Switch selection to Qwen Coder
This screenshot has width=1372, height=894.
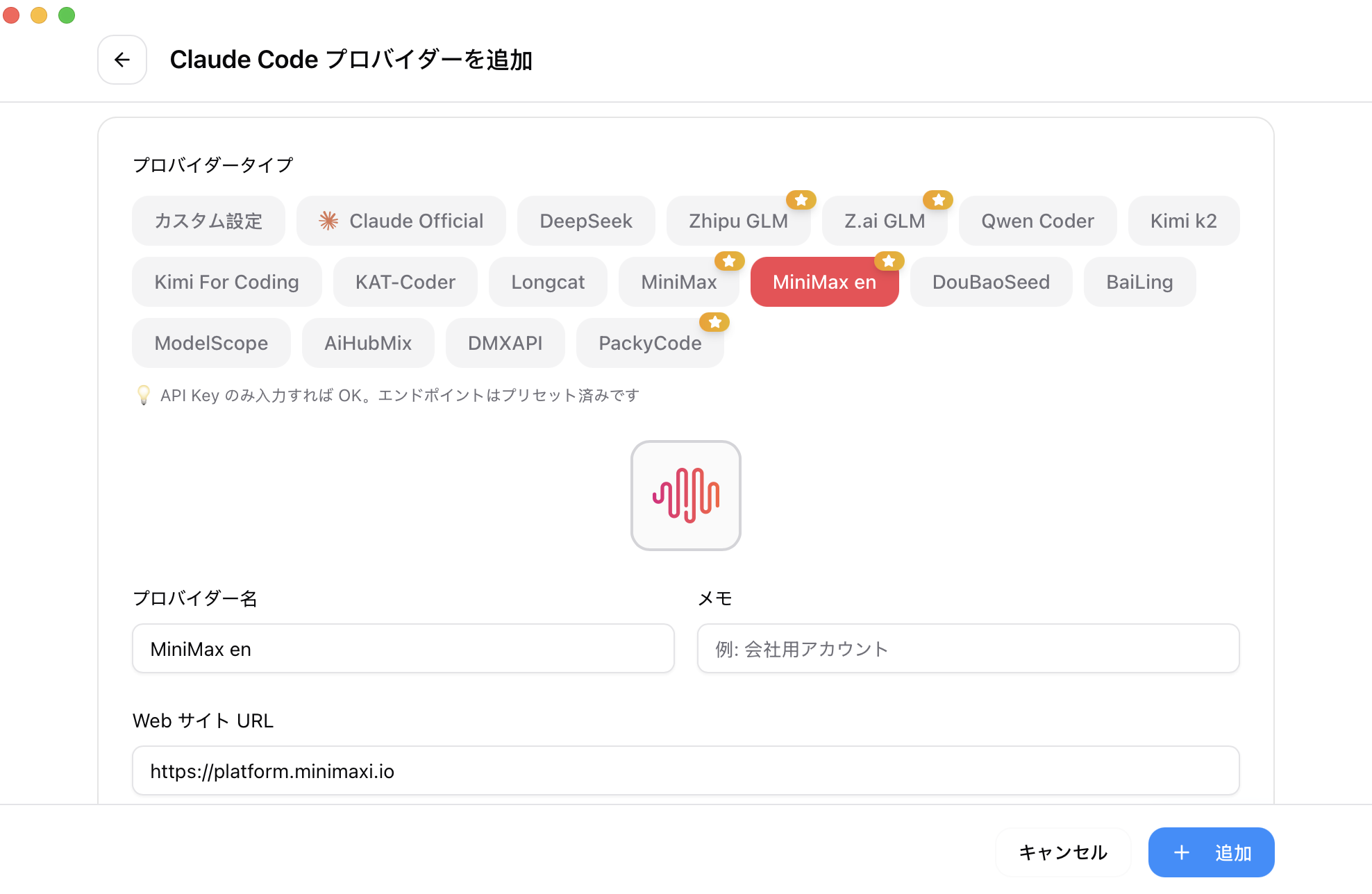[x=1037, y=221]
